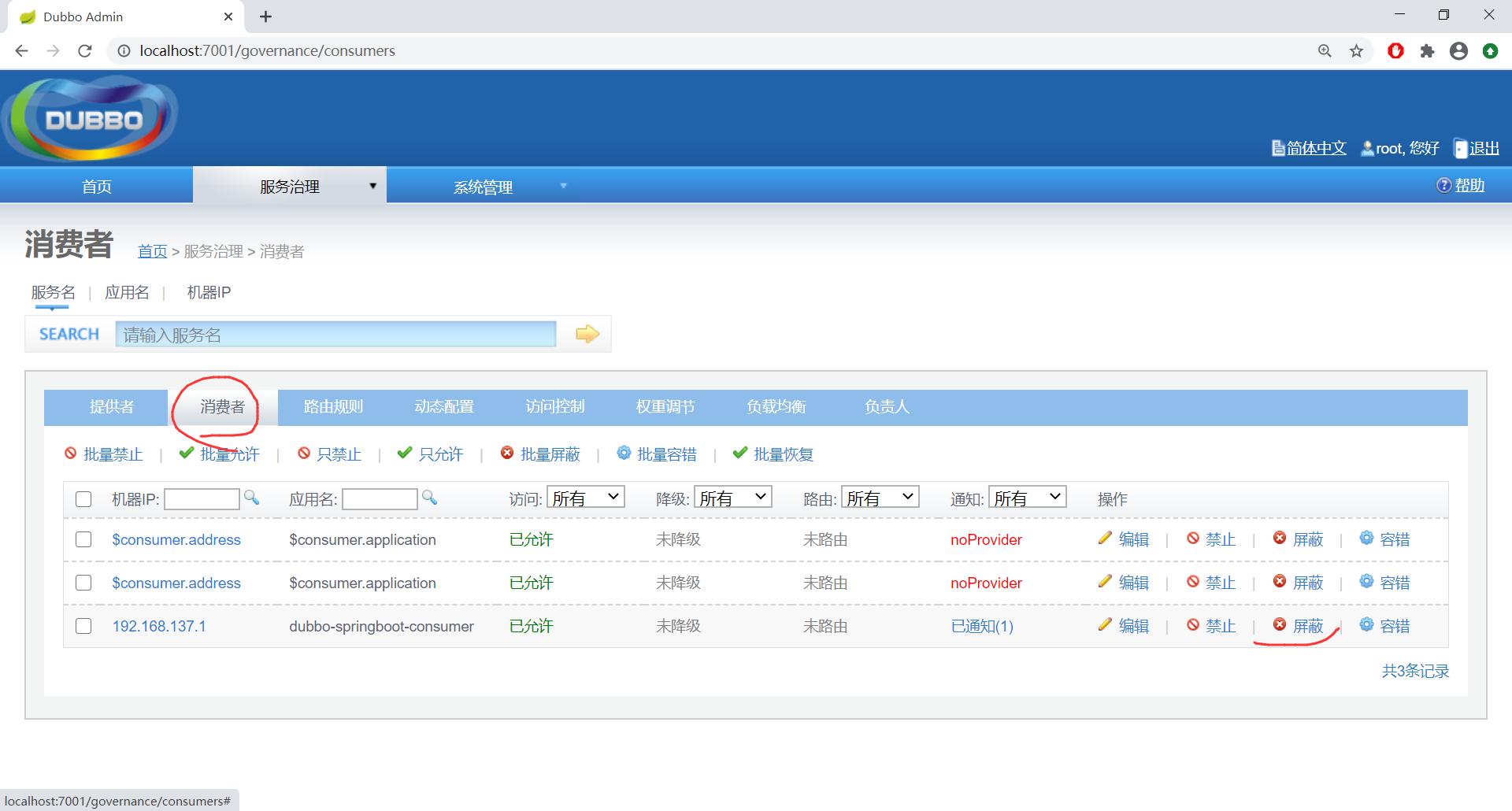This screenshot has width=1512, height=811.
Task: Open the 已通知(1) link
Action: click(982, 627)
